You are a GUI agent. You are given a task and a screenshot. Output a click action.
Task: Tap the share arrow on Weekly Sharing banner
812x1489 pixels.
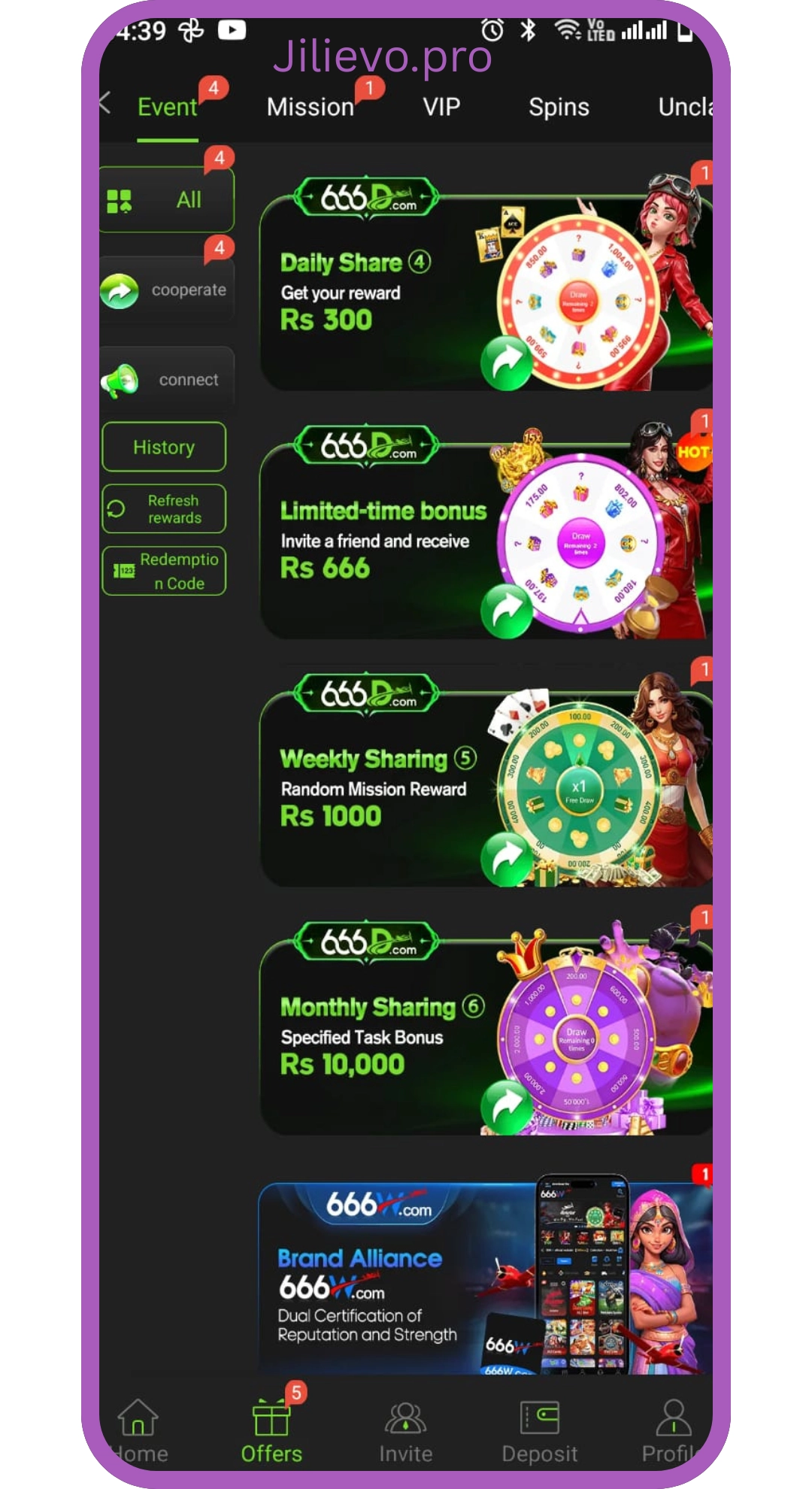coord(507,859)
